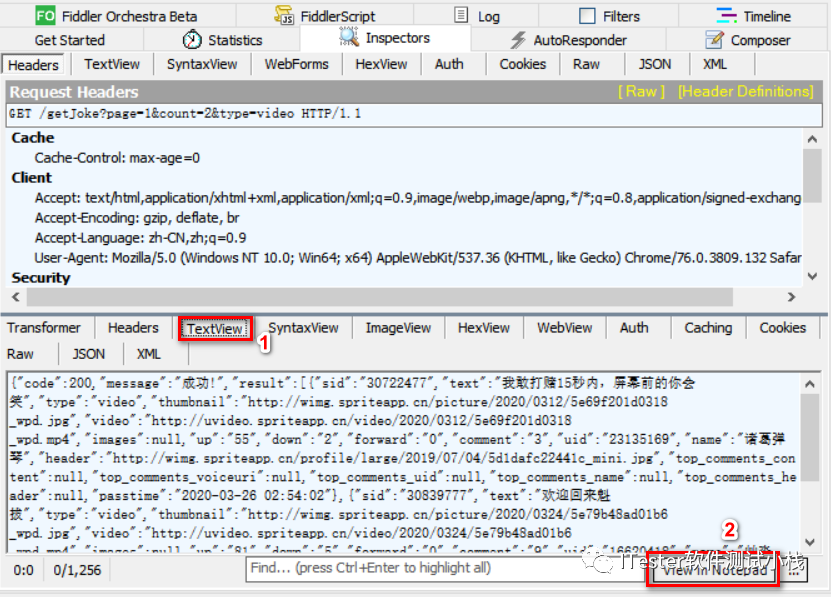Image resolution: width=831 pixels, height=597 pixels.
Task: Select response Headers tab
Action: 133,328
